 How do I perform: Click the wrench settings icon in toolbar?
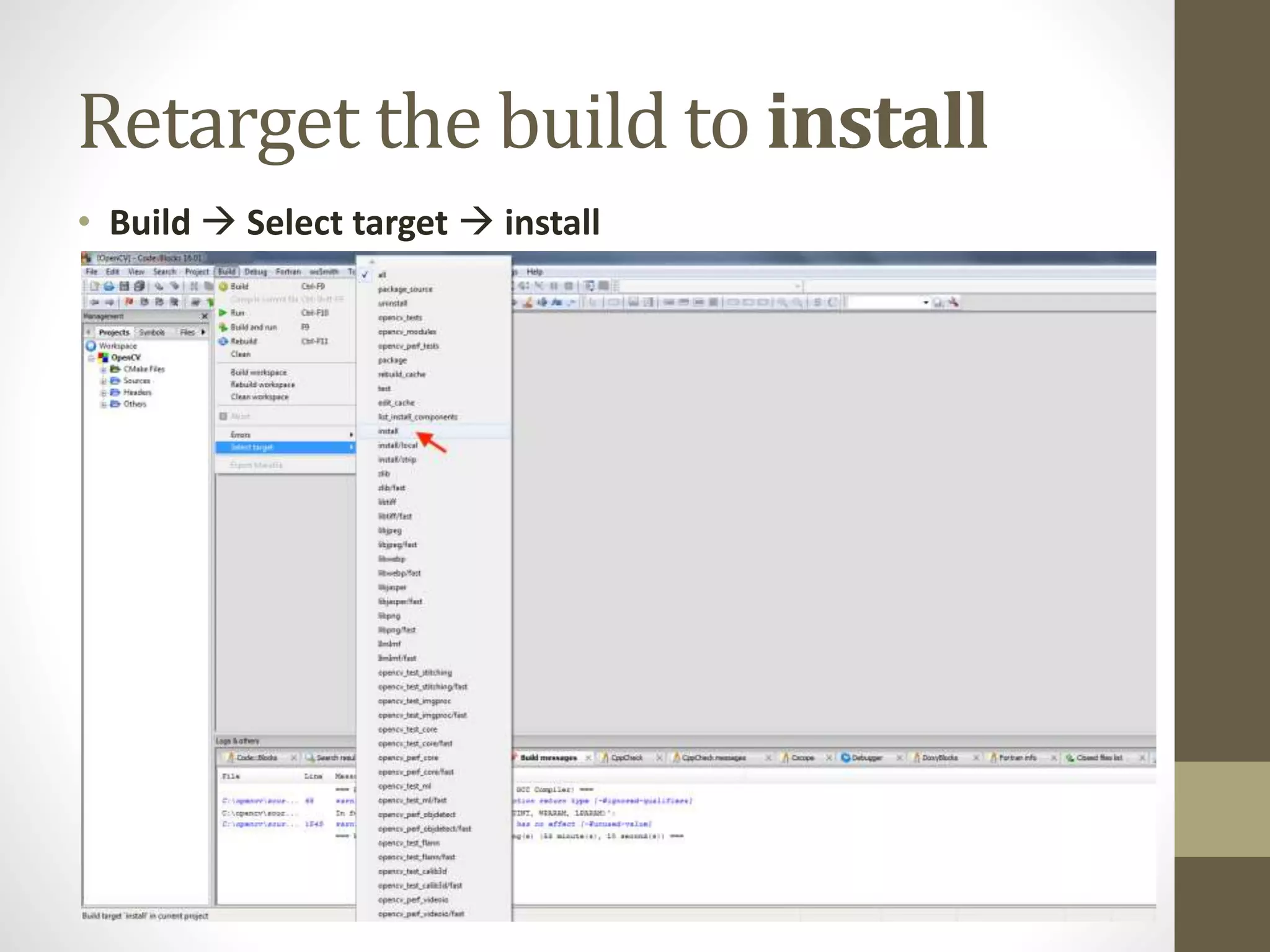[953, 302]
